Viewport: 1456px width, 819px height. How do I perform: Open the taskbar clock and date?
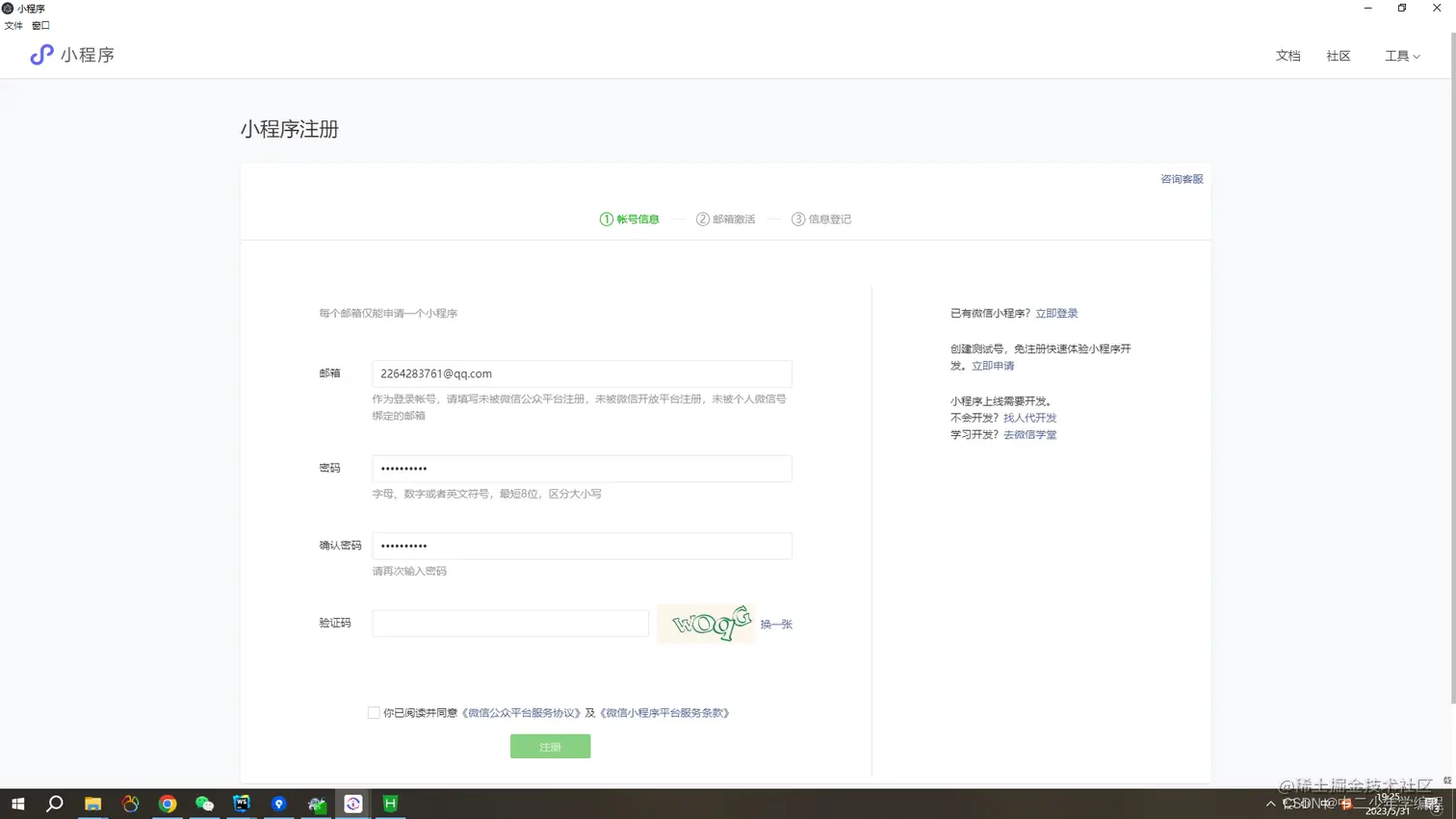[x=1388, y=804]
